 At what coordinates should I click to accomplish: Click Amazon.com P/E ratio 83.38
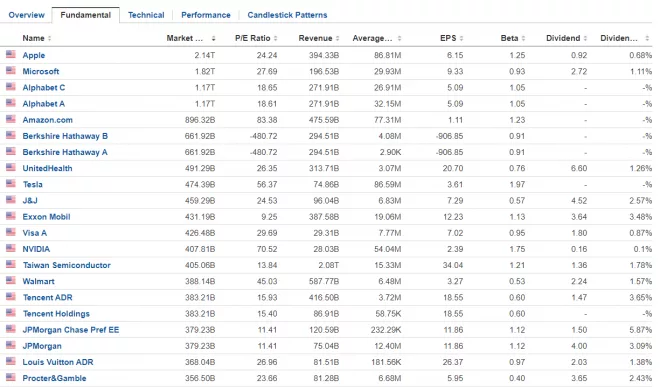click(x=267, y=120)
